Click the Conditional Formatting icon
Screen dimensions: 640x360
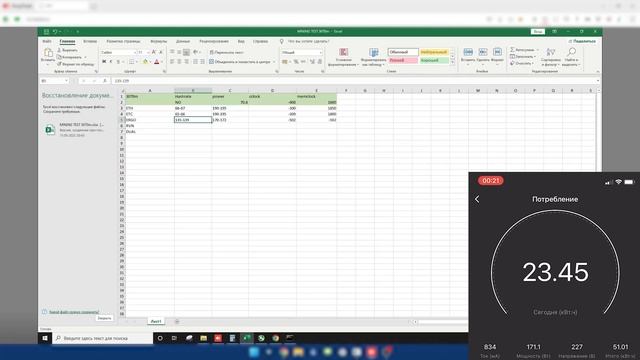(344, 52)
